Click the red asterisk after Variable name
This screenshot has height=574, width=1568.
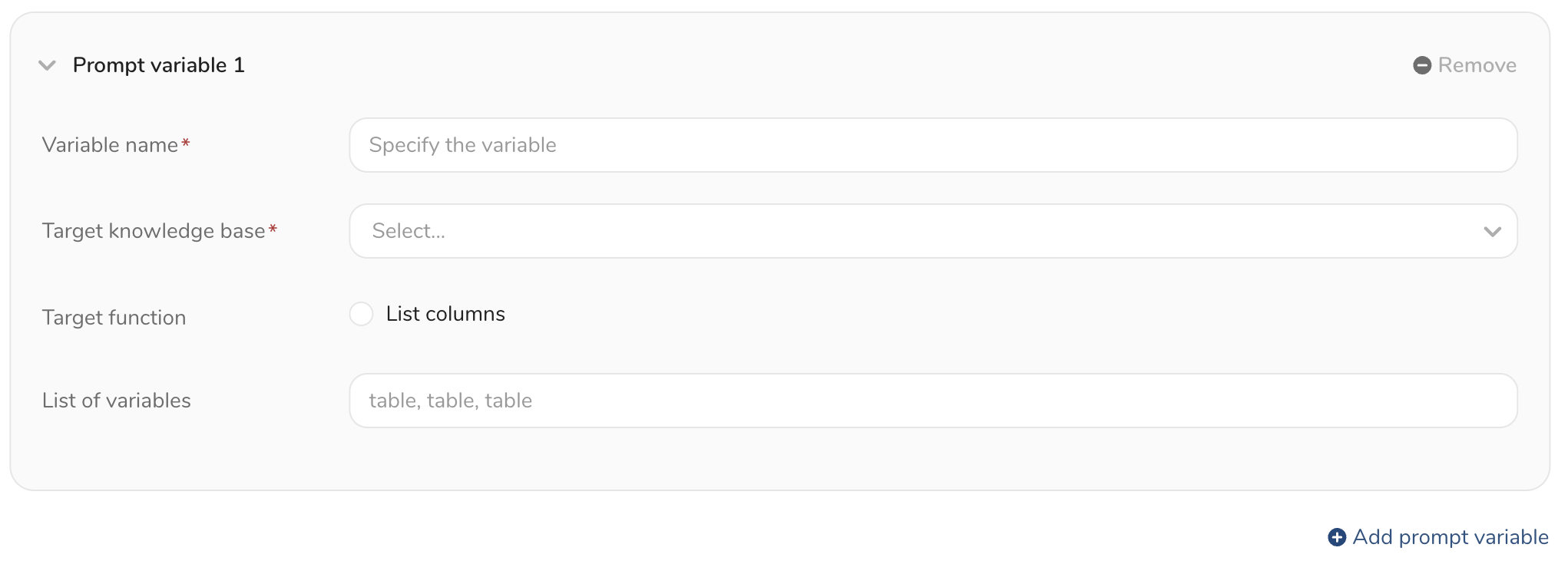point(186,143)
